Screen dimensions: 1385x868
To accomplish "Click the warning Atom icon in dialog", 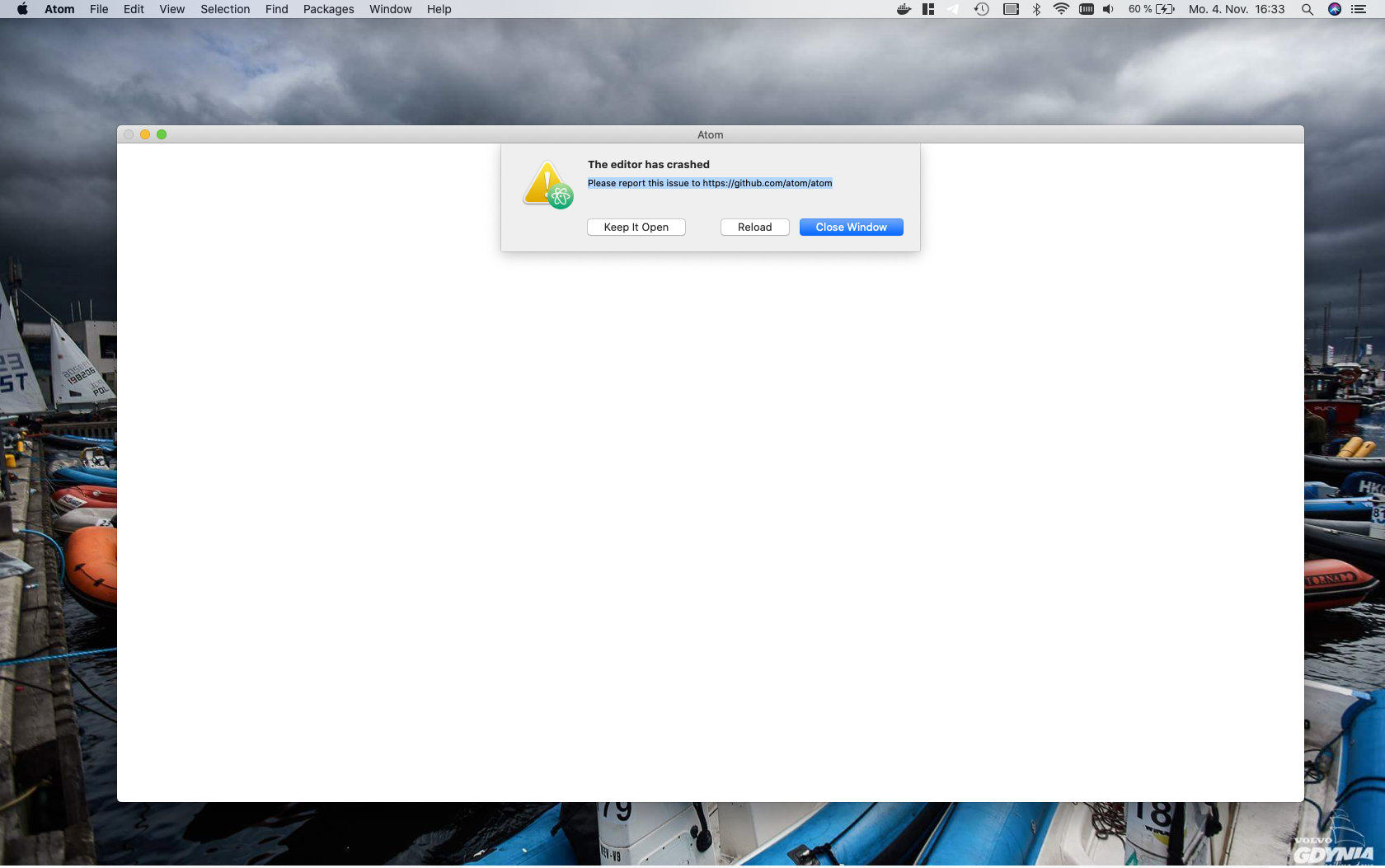I will click(x=548, y=185).
